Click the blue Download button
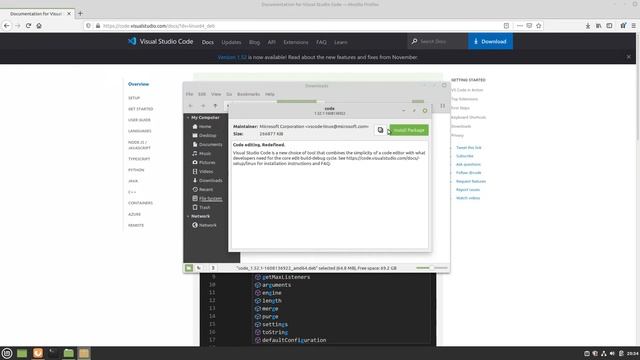The width and height of the screenshot is (640, 360). [490, 42]
